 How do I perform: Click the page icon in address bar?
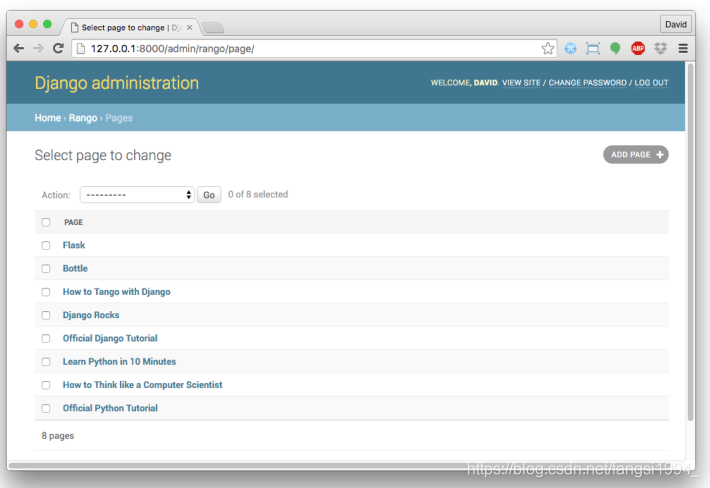[x=81, y=48]
